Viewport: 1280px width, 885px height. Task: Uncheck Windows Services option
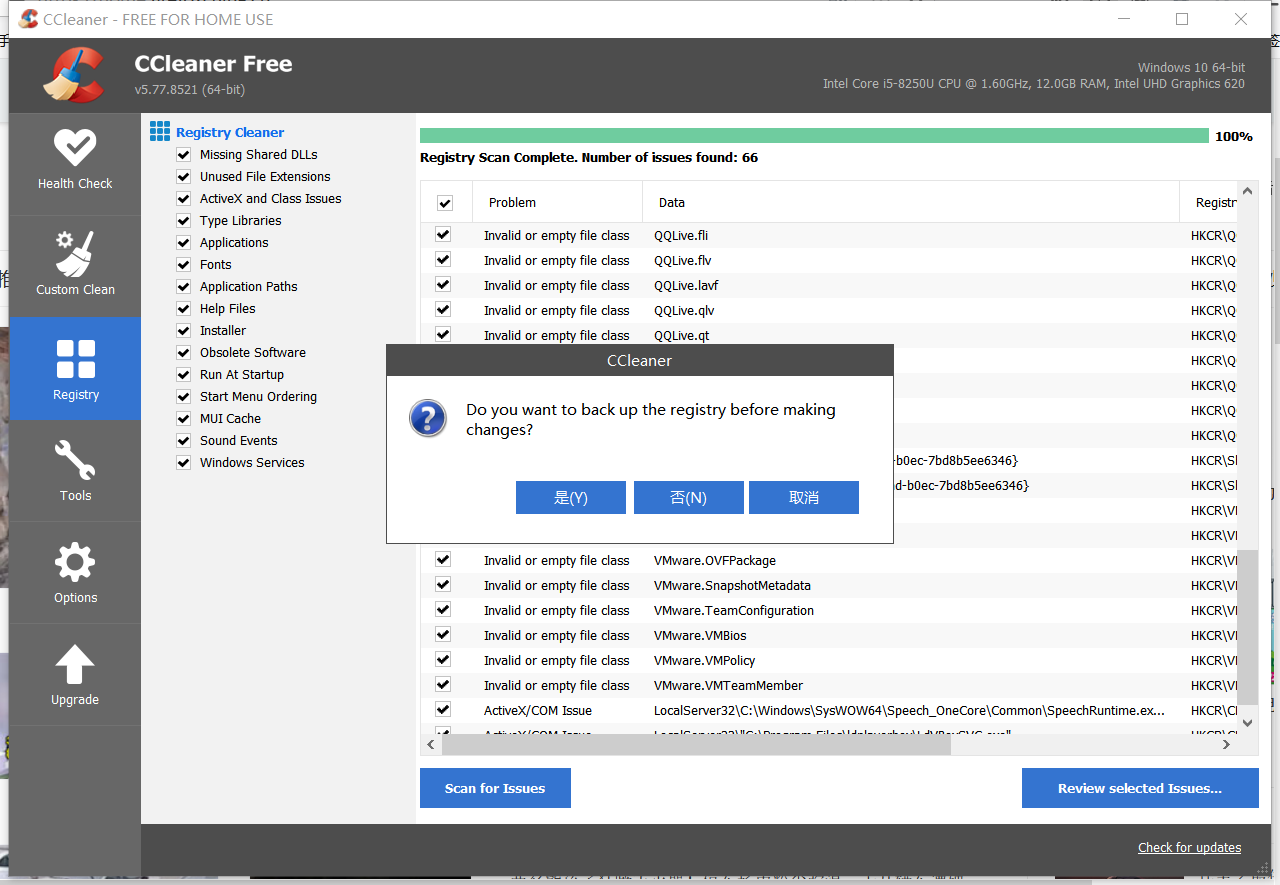(183, 463)
